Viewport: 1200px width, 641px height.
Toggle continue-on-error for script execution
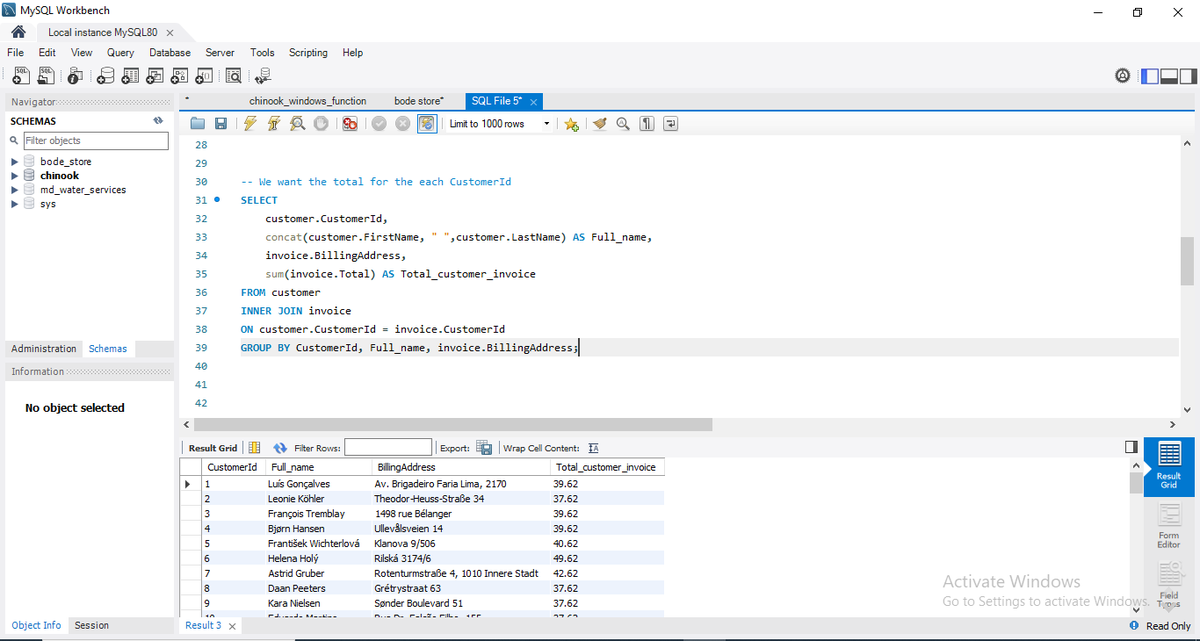pyautogui.click(x=350, y=124)
